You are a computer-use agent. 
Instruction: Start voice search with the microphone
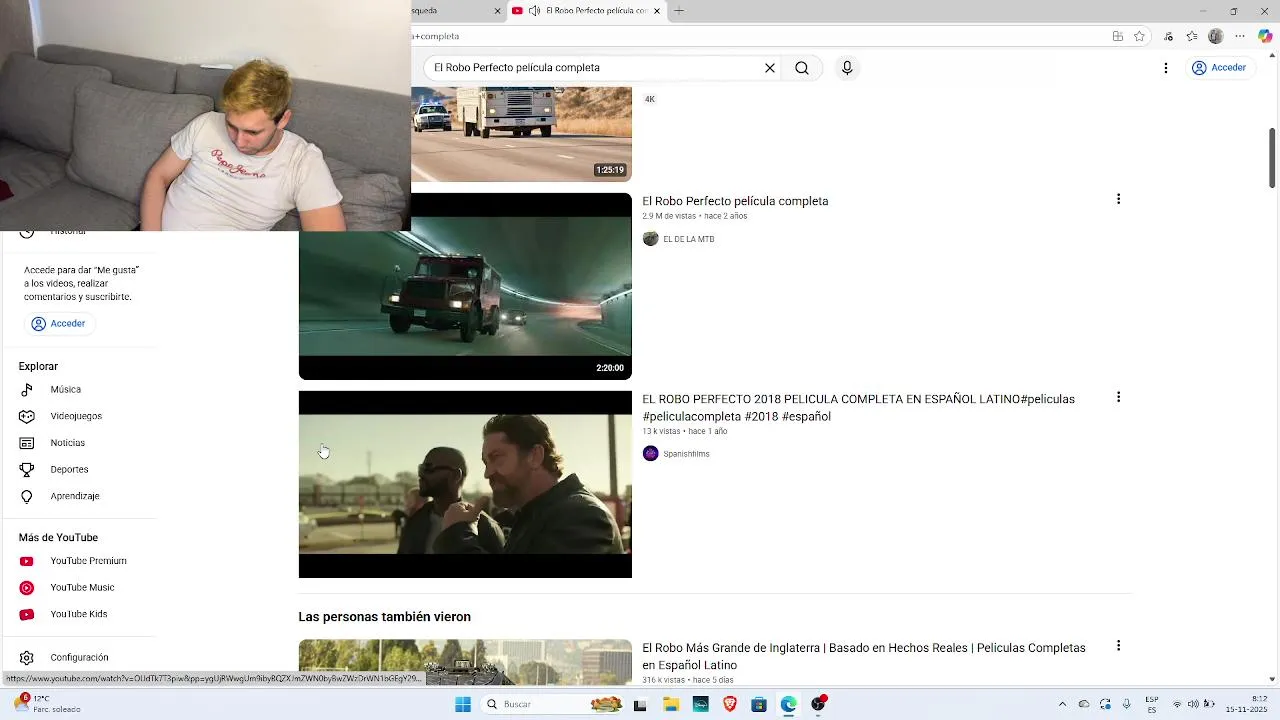847,68
